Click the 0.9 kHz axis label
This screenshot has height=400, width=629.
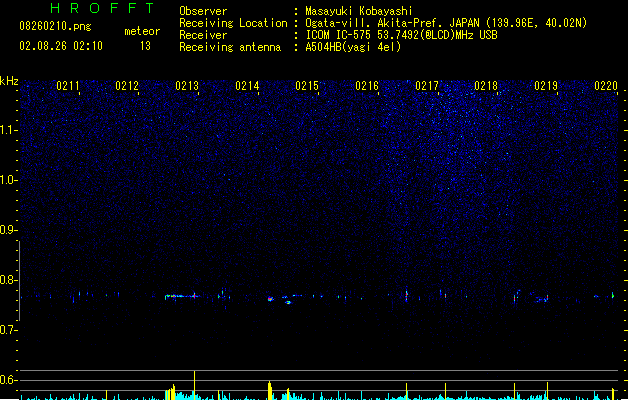click(8, 230)
